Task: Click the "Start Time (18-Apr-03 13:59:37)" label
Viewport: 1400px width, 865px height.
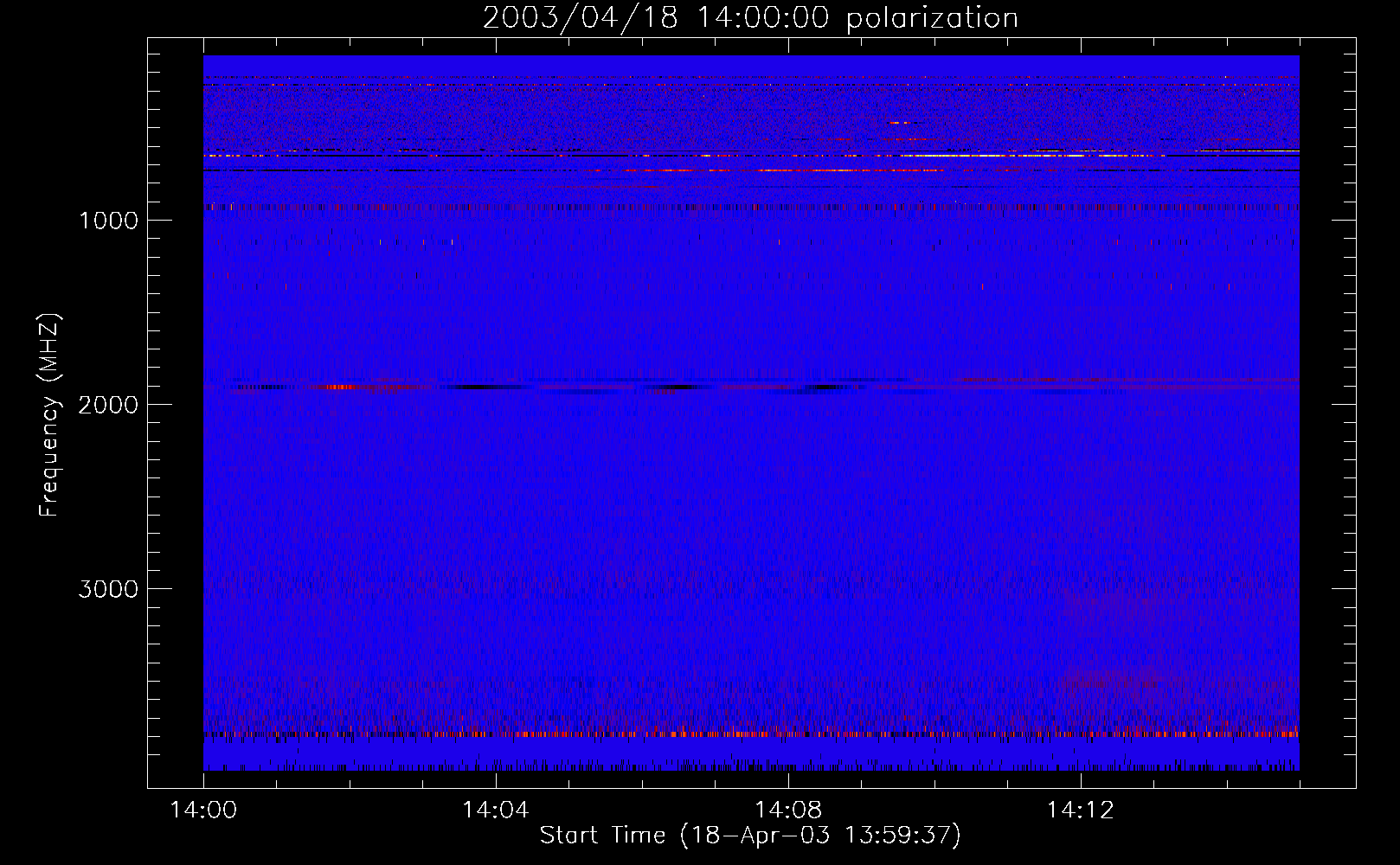Action: coord(750,836)
